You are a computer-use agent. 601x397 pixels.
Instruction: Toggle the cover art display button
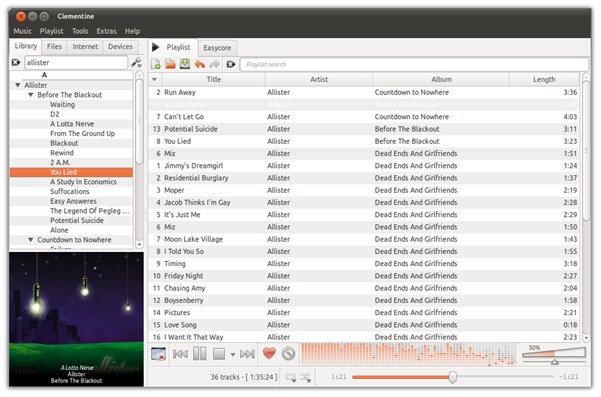pyautogui.click(x=158, y=354)
